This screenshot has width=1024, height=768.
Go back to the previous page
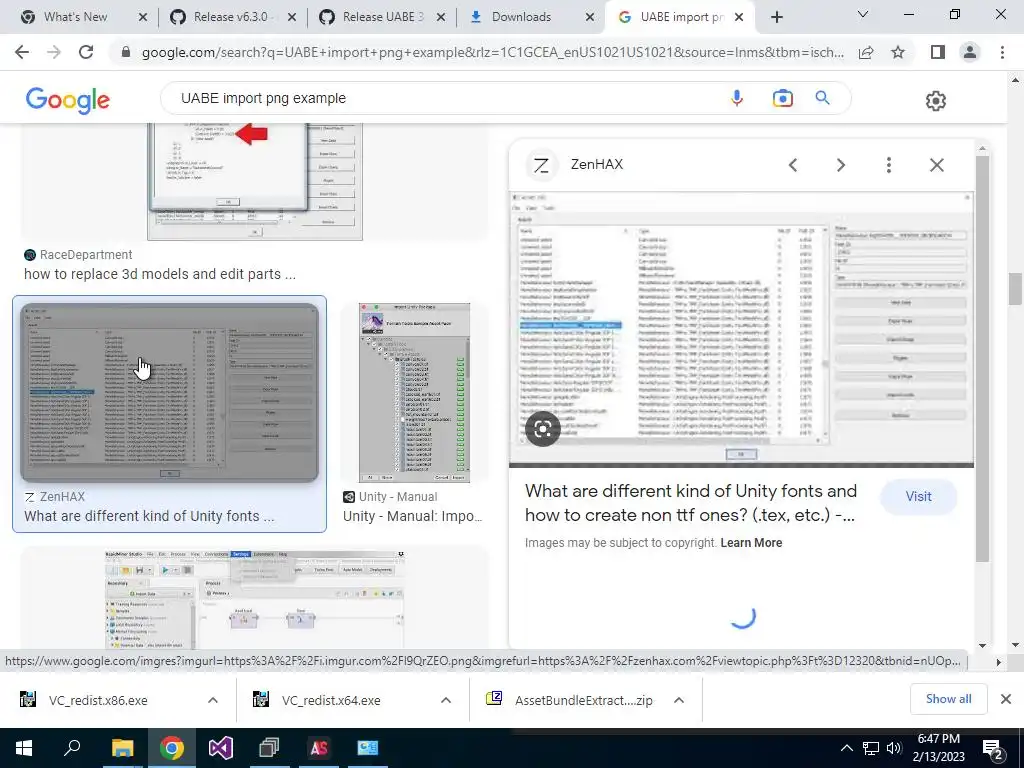22,52
